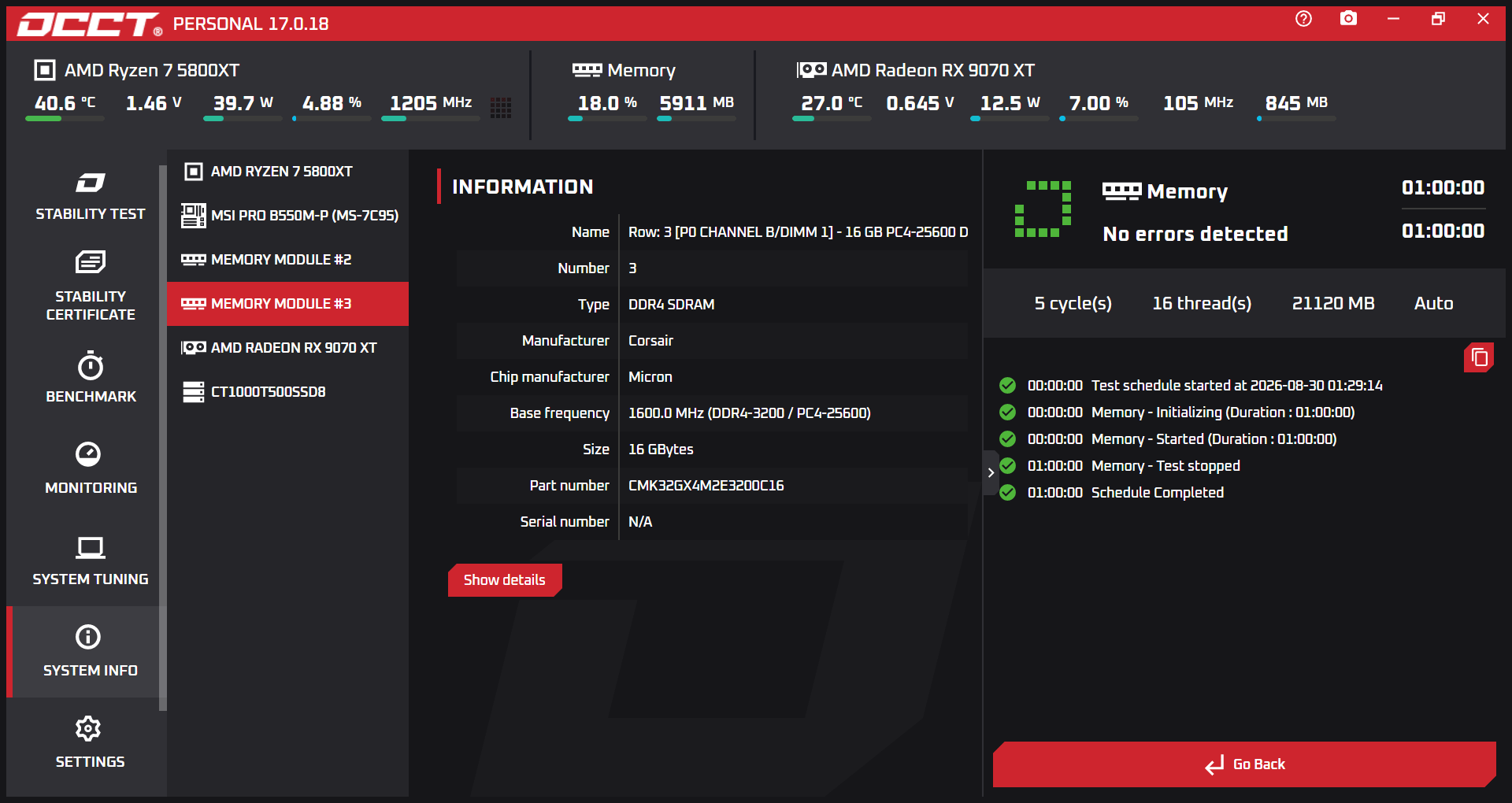Select AMD Ryzen 7 5800XT in device list

[287, 172]
